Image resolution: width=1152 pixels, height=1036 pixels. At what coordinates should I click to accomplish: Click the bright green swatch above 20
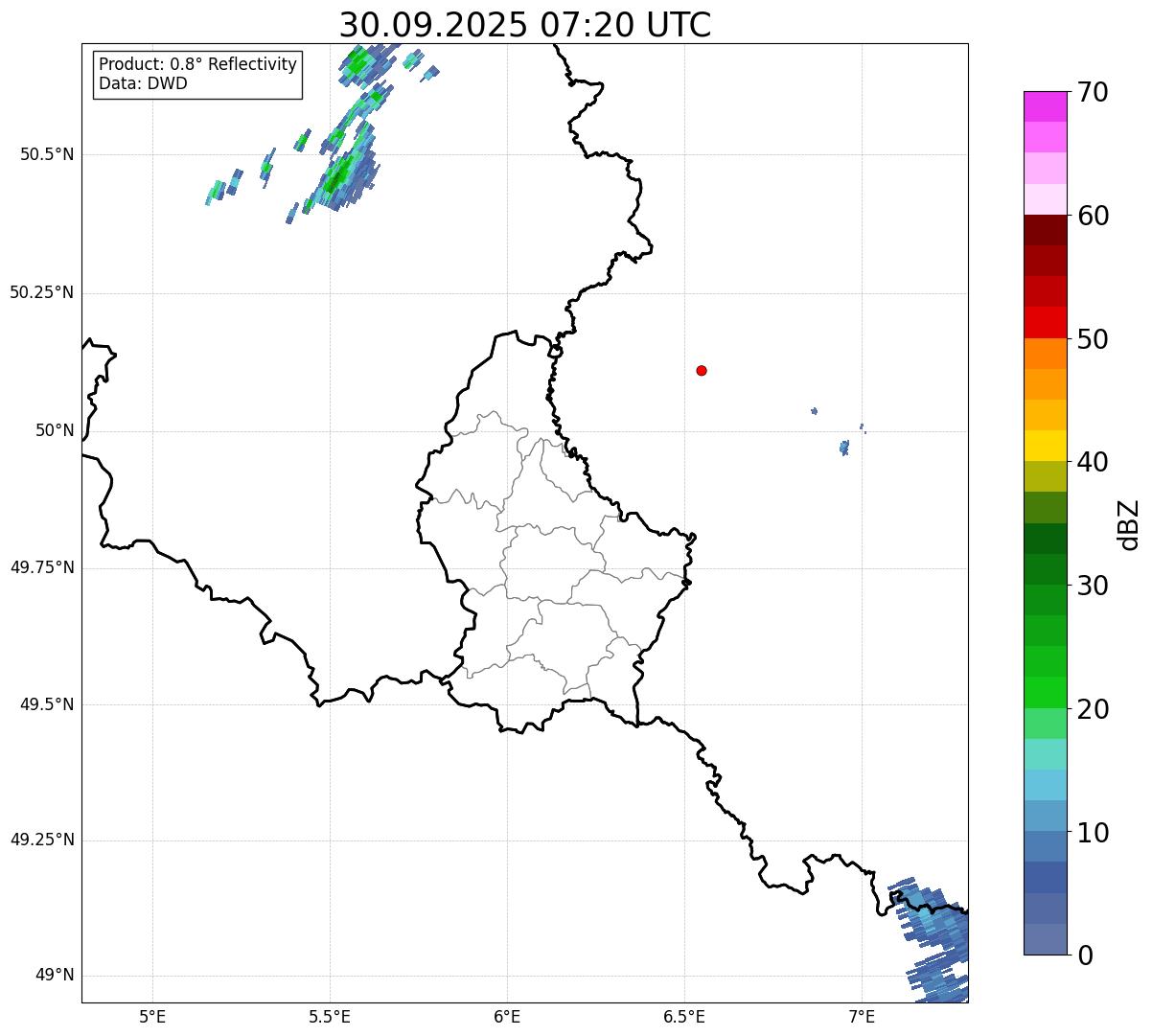1045,692
